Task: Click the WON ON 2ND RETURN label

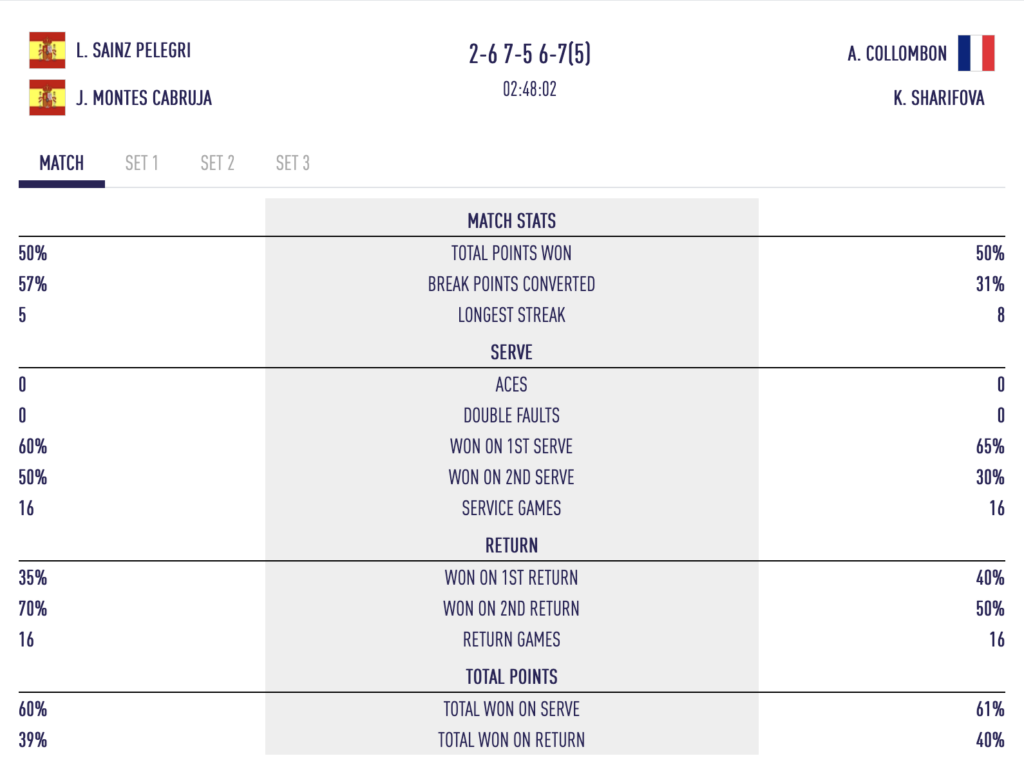Action: 511,609
